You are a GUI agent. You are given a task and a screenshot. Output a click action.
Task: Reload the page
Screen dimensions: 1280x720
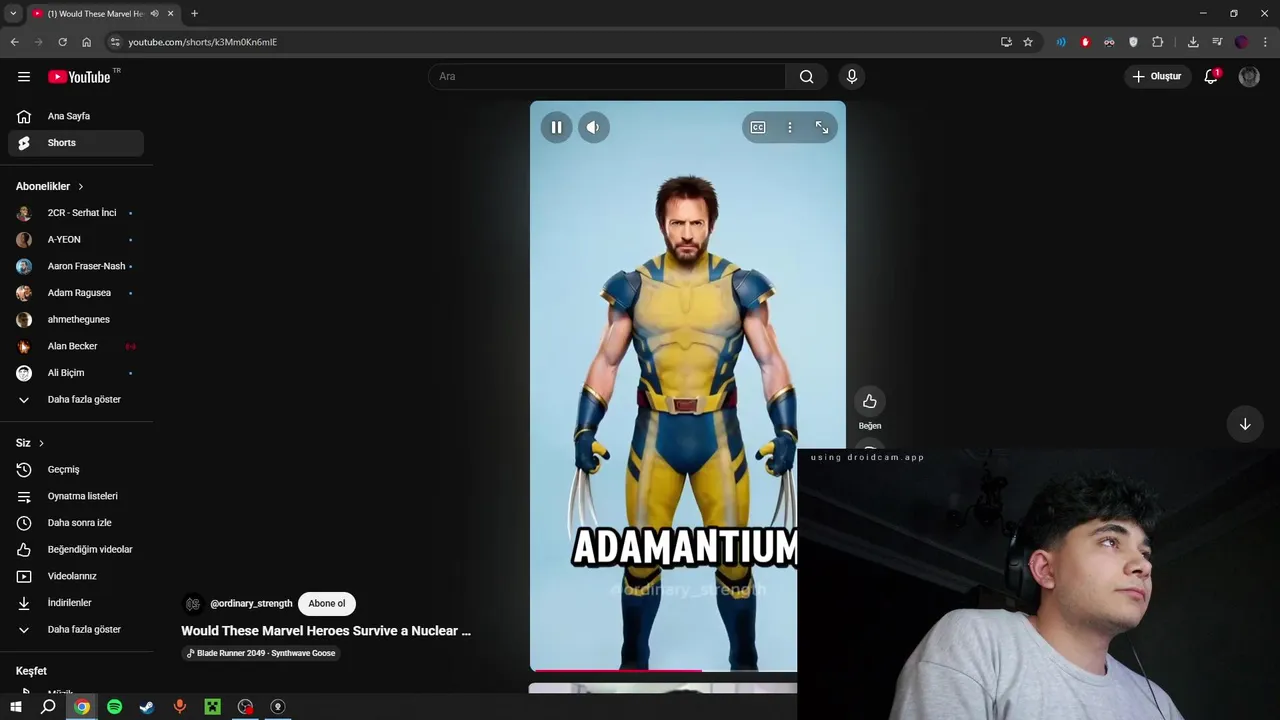coord(62,42)
